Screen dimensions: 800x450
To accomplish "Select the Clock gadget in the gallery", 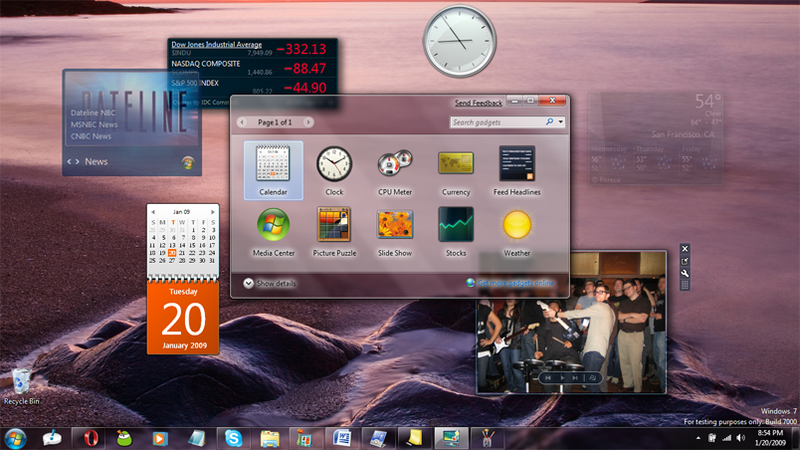I will tap(334, 170).
